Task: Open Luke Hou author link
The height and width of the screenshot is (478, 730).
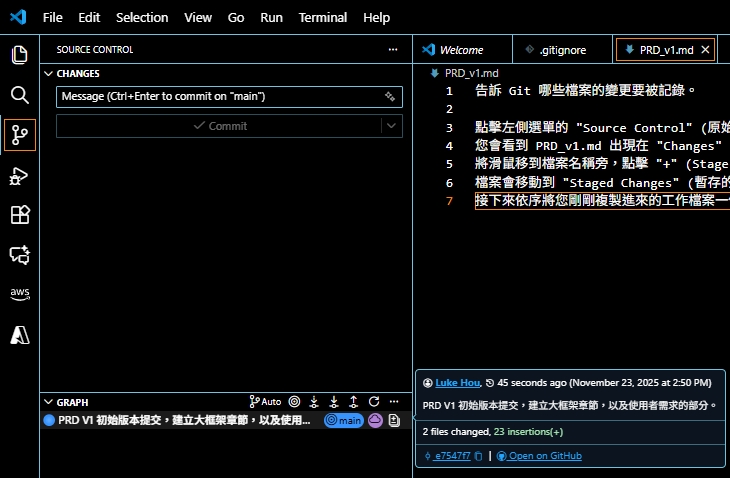Action: [457, 383]
